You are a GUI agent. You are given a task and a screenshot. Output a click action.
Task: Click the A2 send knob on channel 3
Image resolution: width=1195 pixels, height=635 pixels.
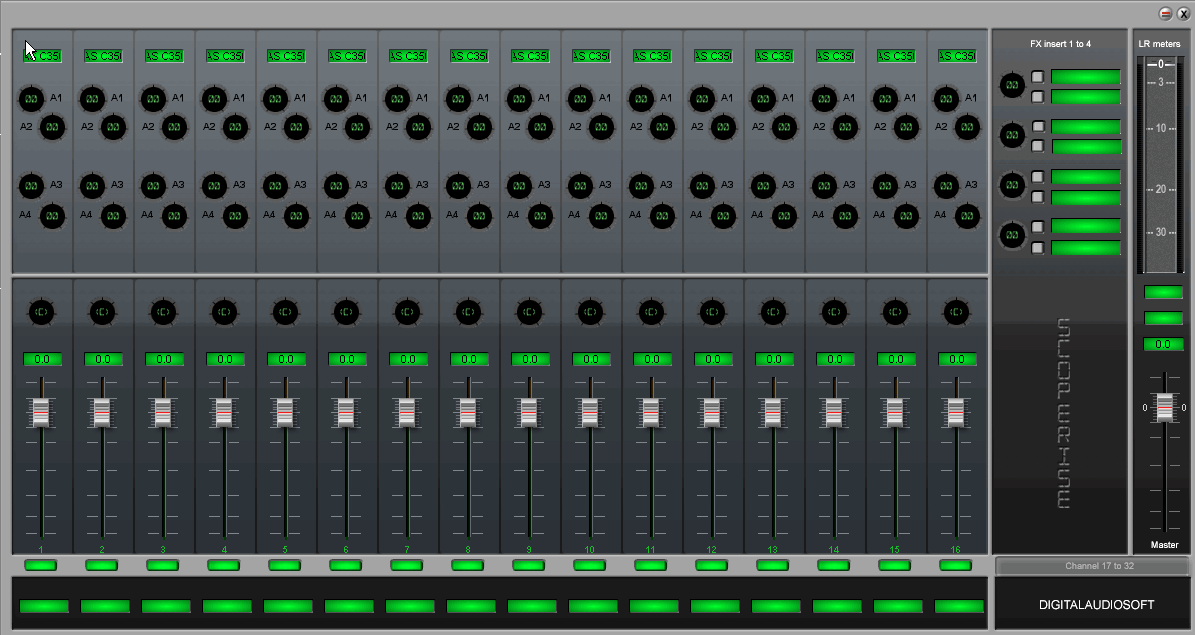pos(175,126)
